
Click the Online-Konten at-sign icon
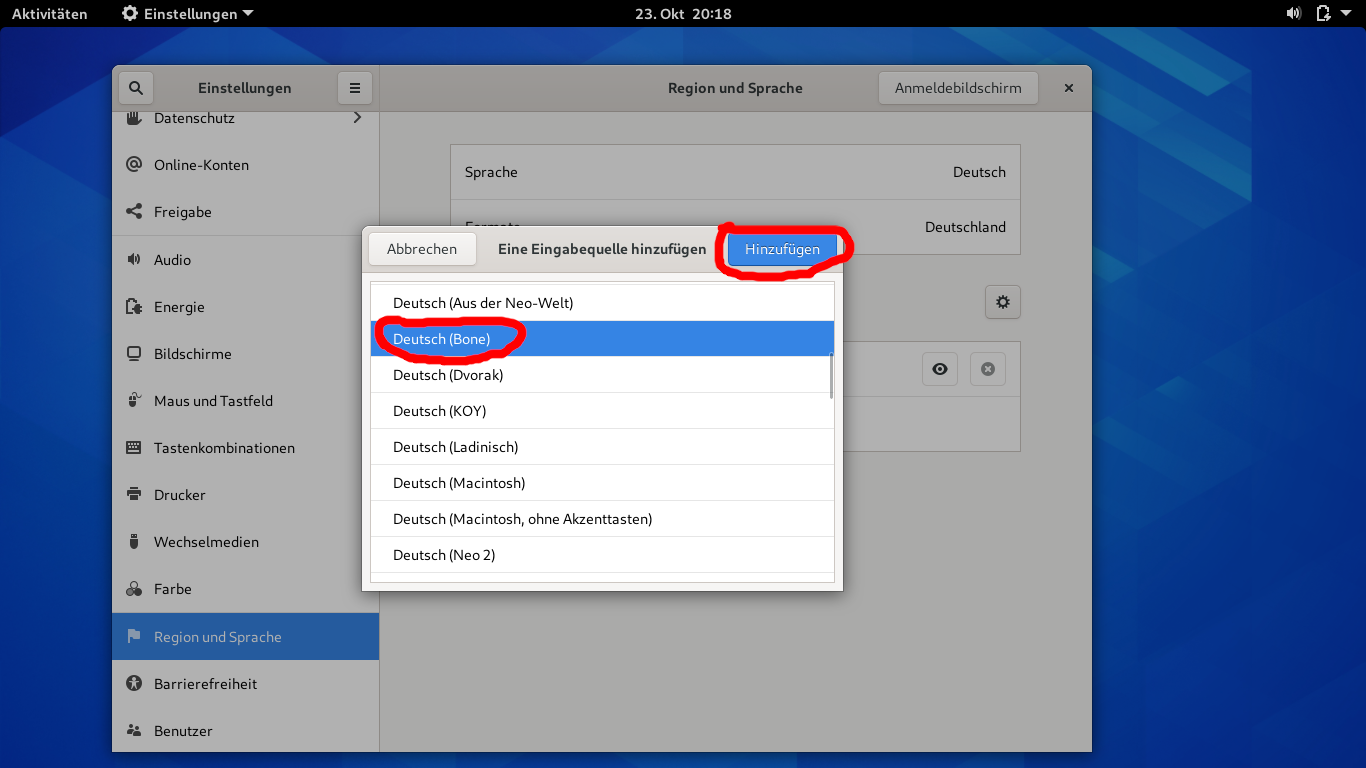click(134, 165)
